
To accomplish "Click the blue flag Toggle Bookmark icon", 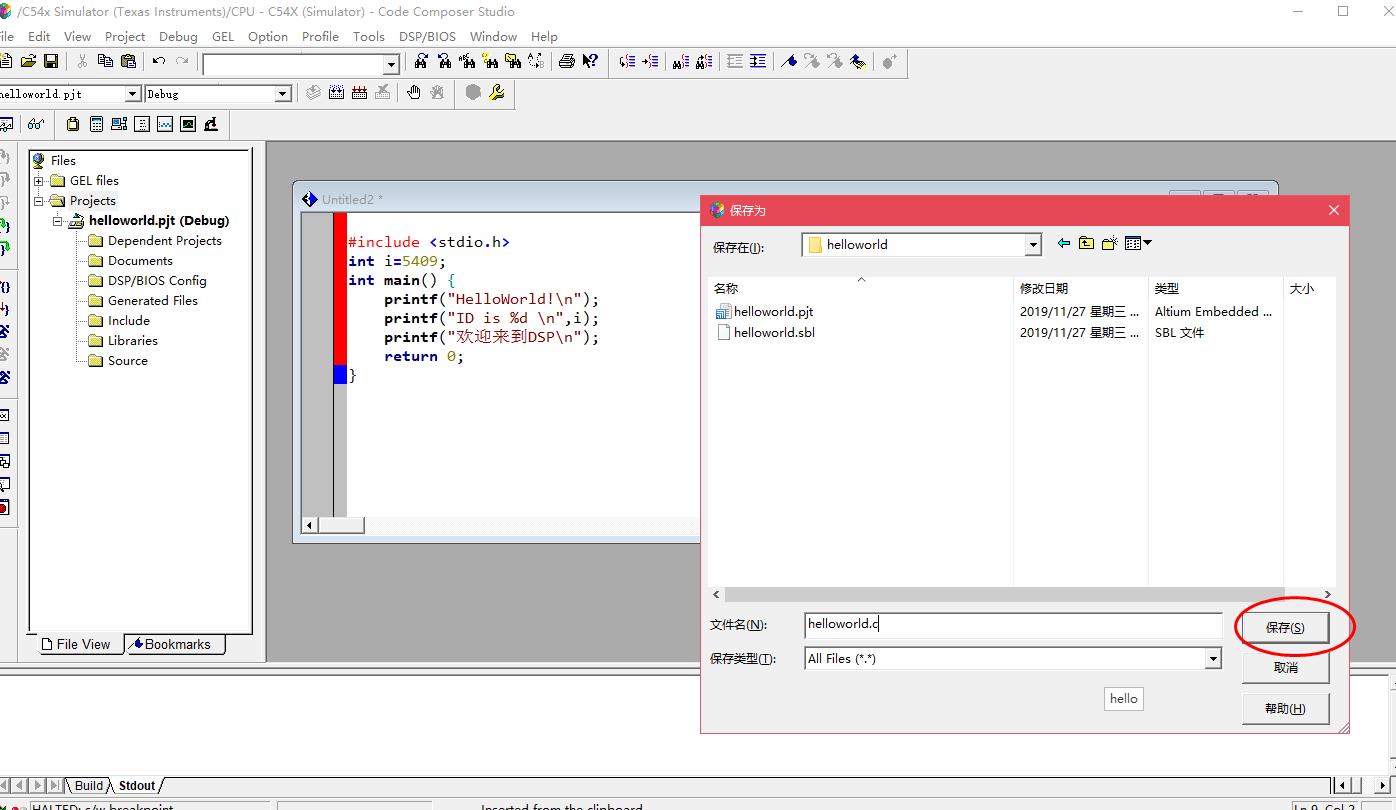I will coord(789,62).
